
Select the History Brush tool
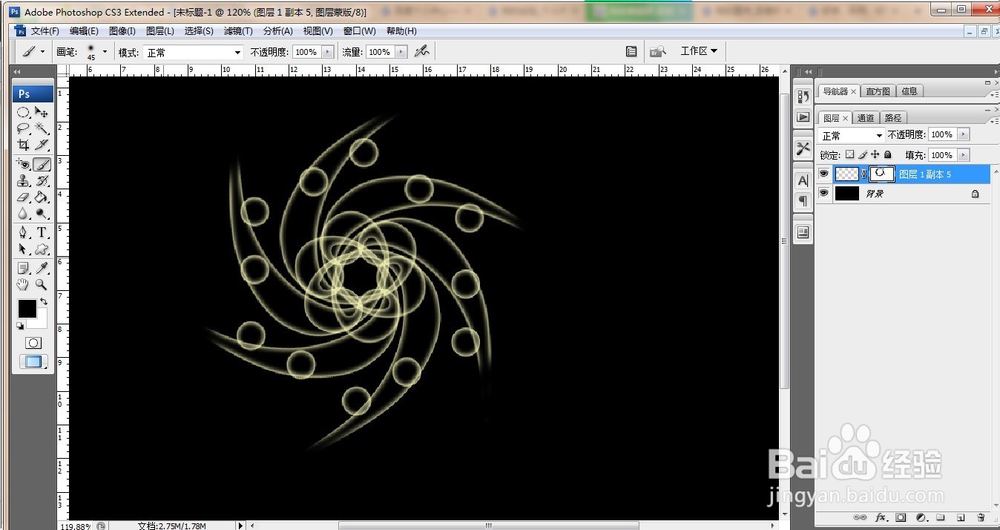42,181
